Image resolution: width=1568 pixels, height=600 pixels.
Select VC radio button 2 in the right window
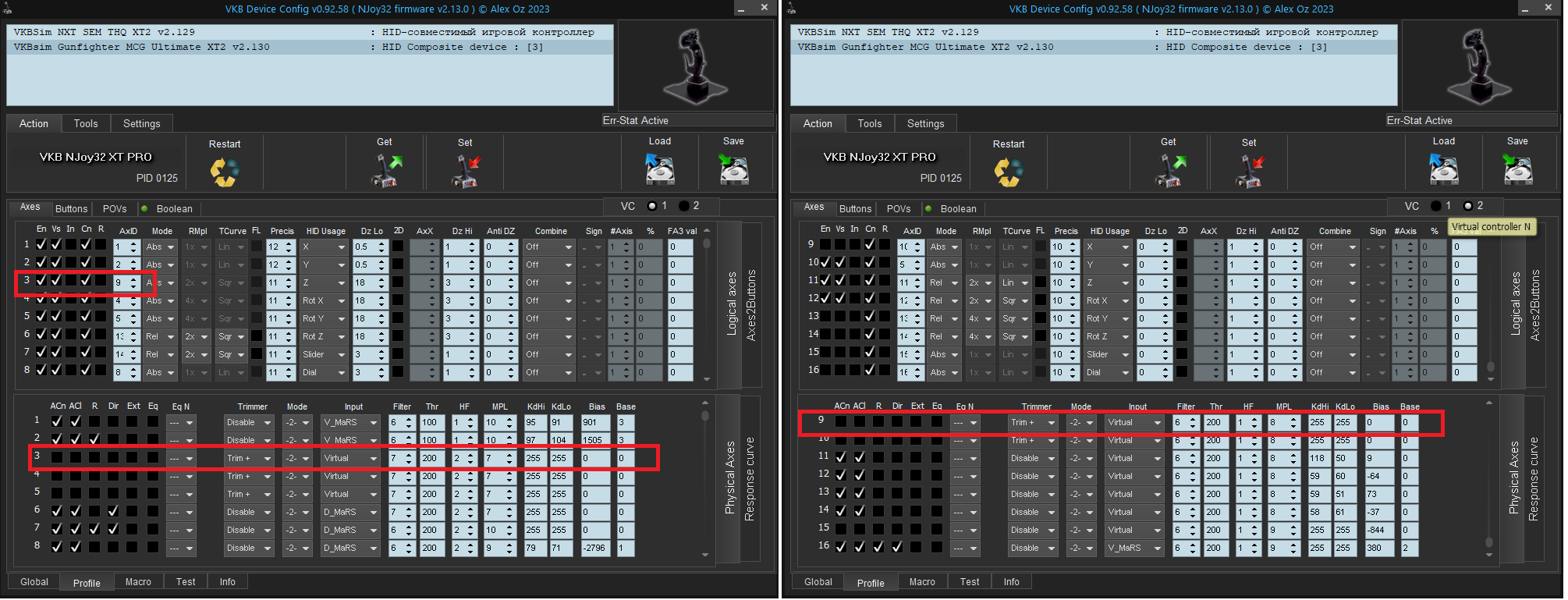click(x=1468, y=206)
